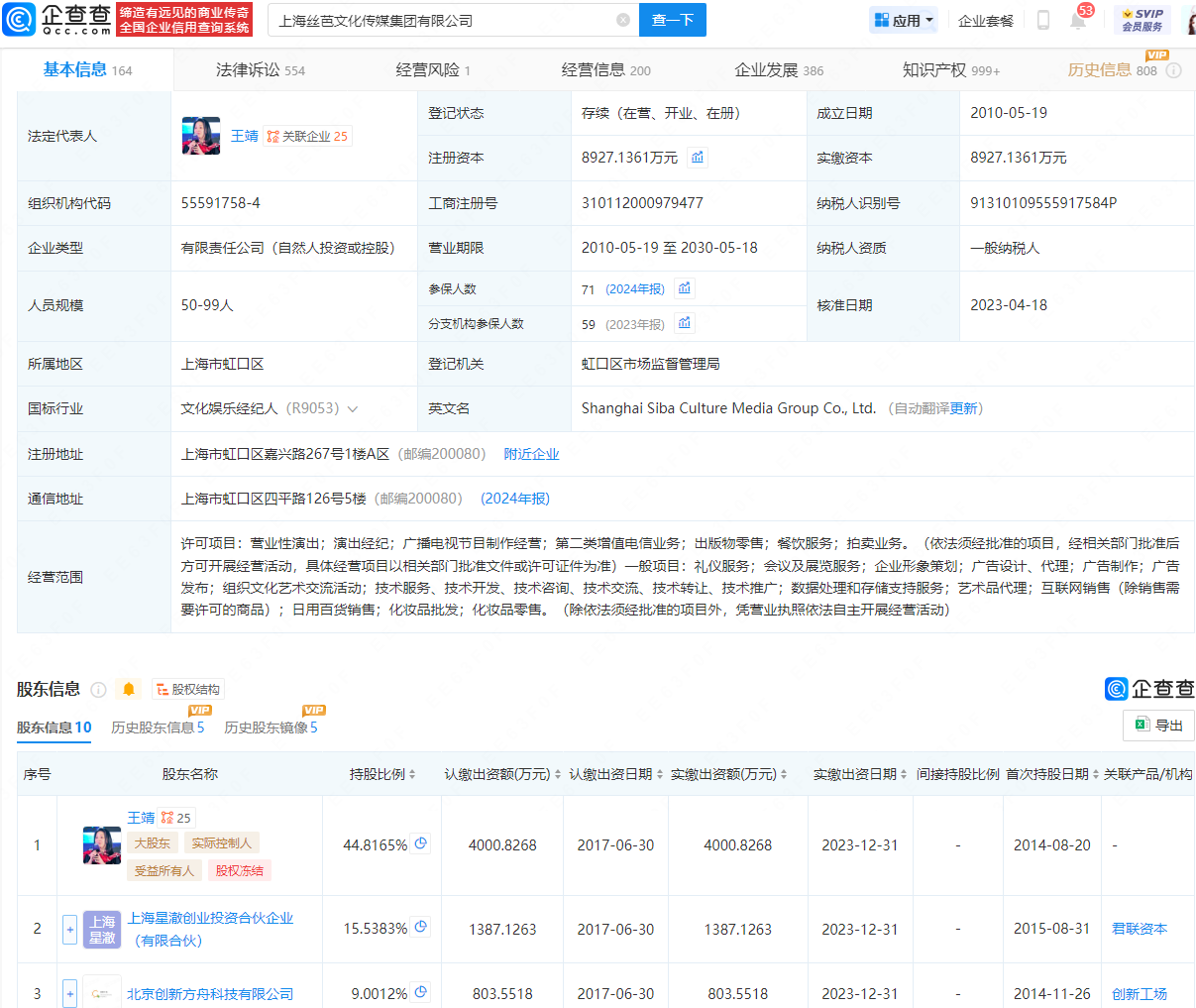Viewport: 1196px width, 1008px height.
Task: Switch to the 知识产权 tab
Action: [950, 70]
